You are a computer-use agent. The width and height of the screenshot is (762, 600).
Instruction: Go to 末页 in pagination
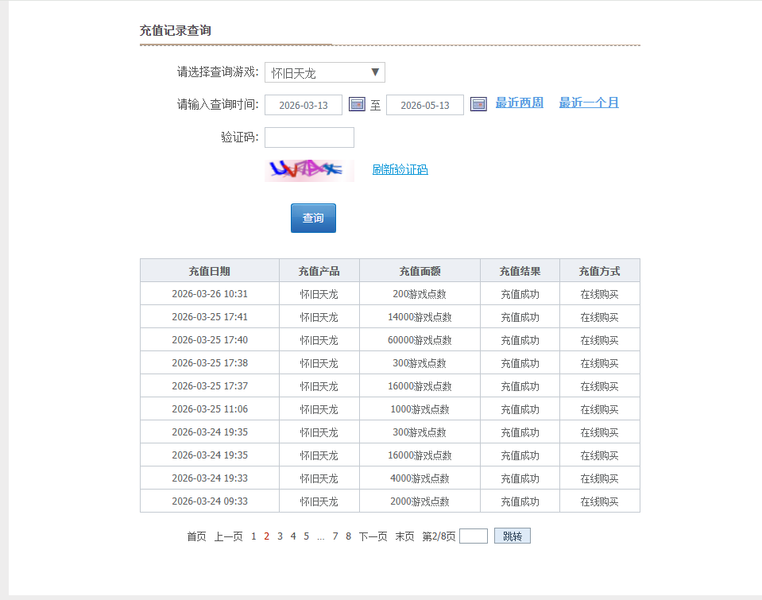point(404,536)
